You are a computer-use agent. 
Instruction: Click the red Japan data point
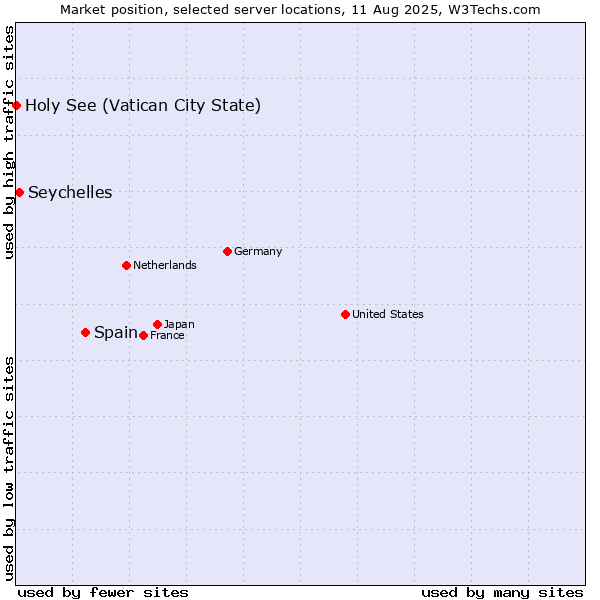pos(157,324)
